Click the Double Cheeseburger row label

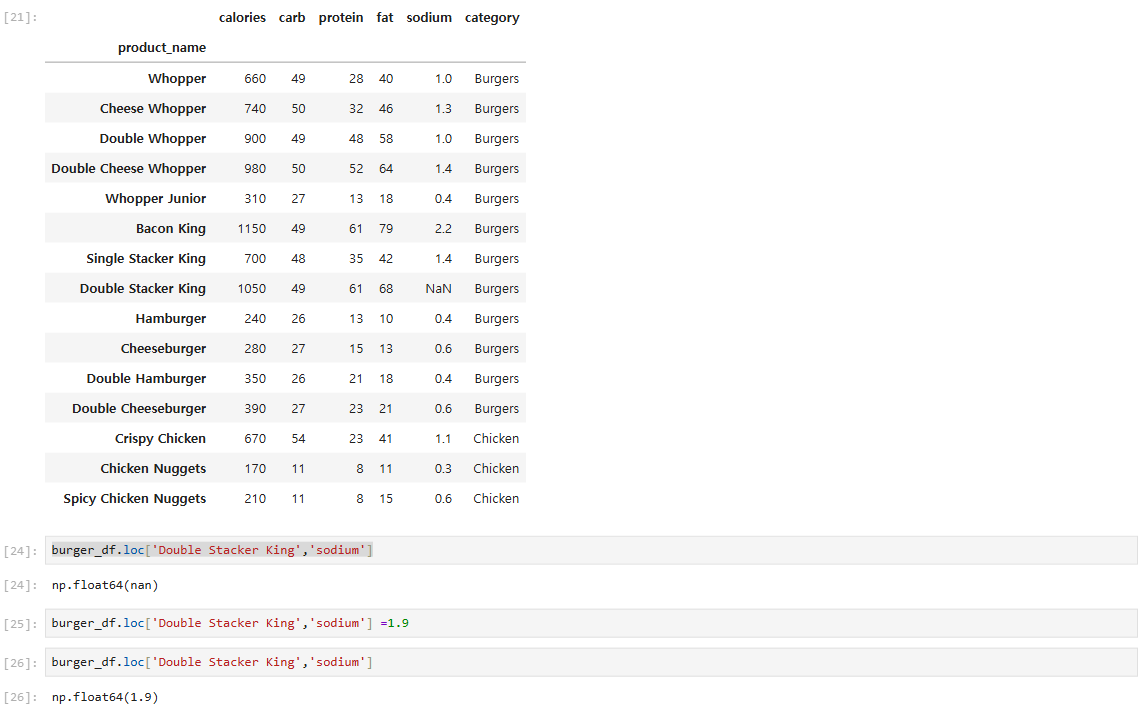(x=139, y=408)
